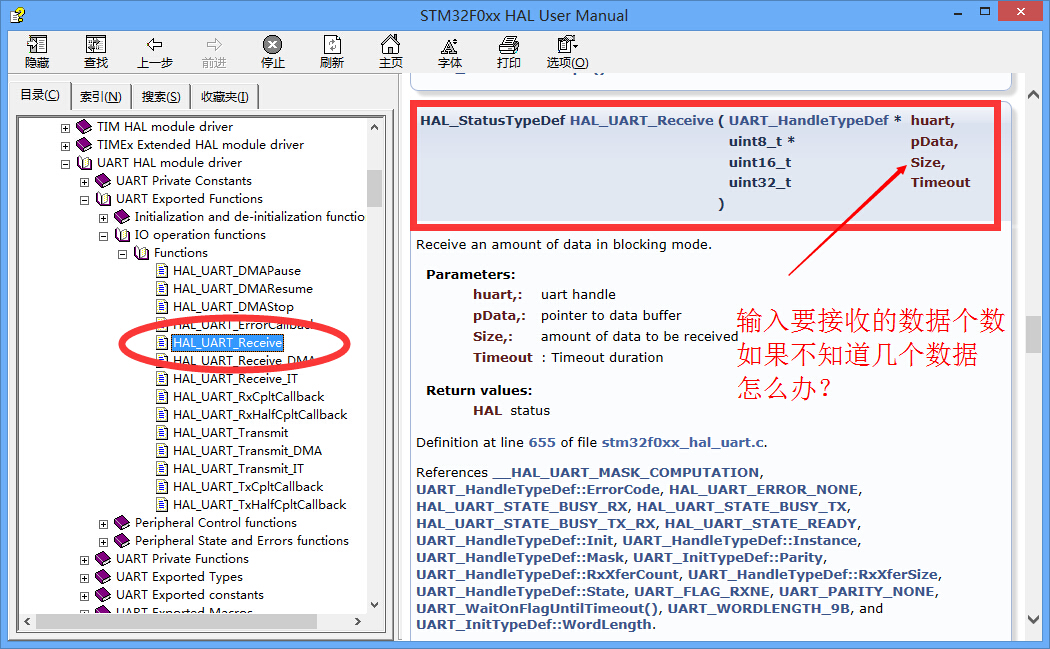Click the 隐藏 (Hide) toolbar icon

[x=37, y=45]
